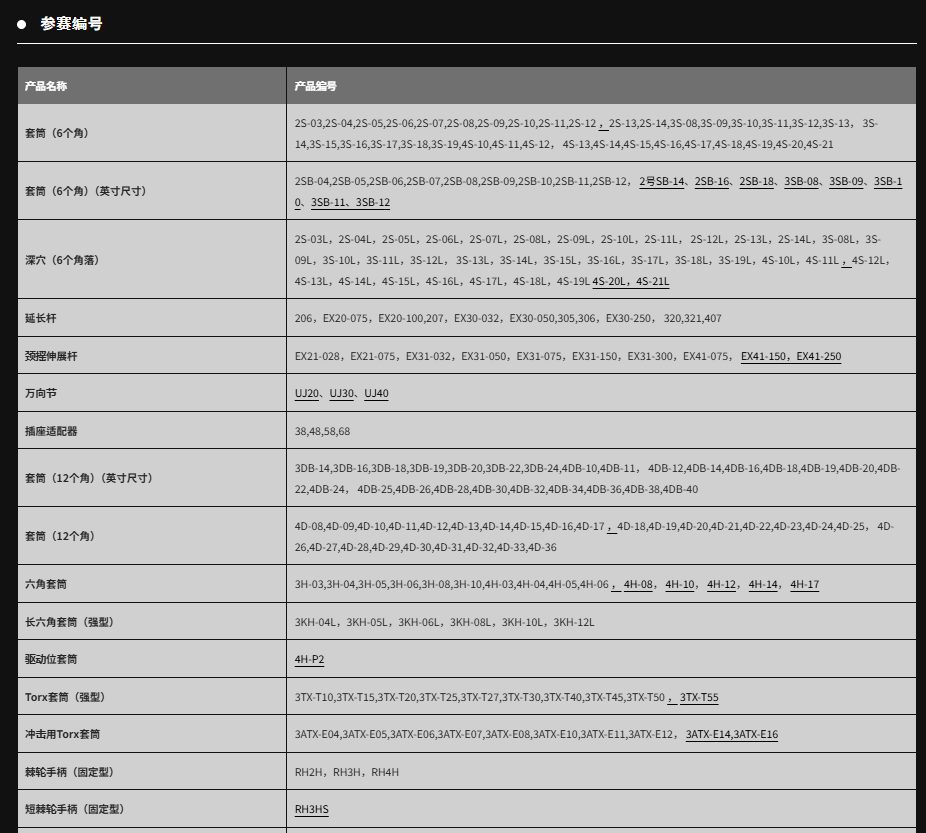Open the 3SB-12 link
This screenshot has width=926, height=833.
373,202
